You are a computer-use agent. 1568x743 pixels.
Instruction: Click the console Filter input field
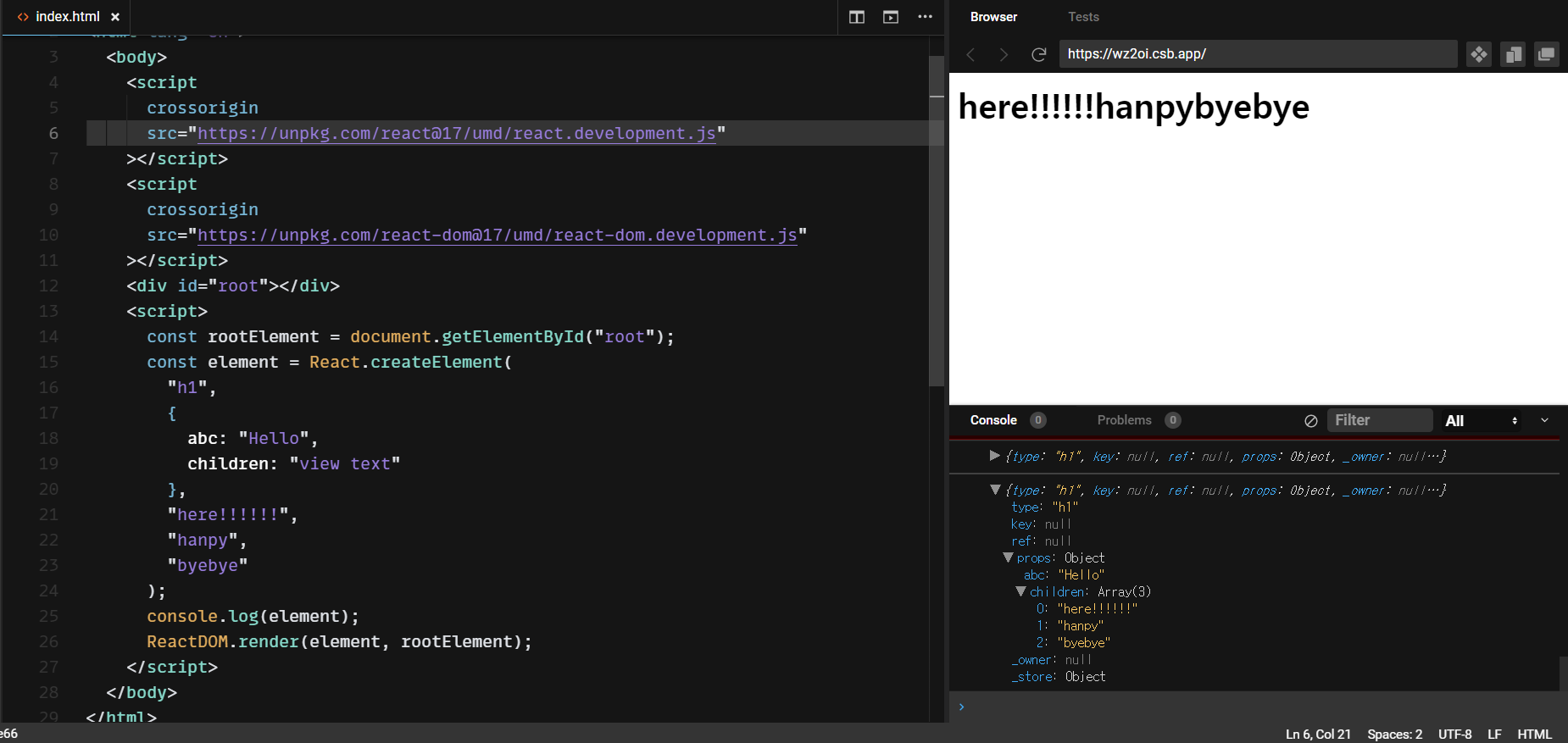1380,420
